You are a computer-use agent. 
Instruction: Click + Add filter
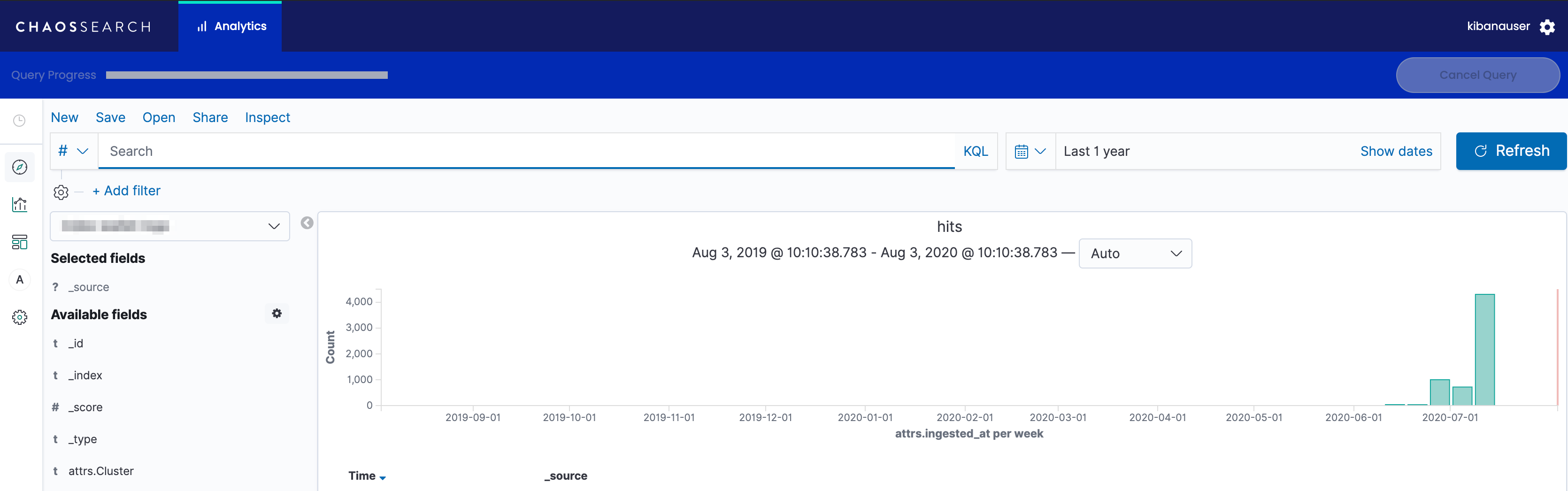tap(127, 191)
